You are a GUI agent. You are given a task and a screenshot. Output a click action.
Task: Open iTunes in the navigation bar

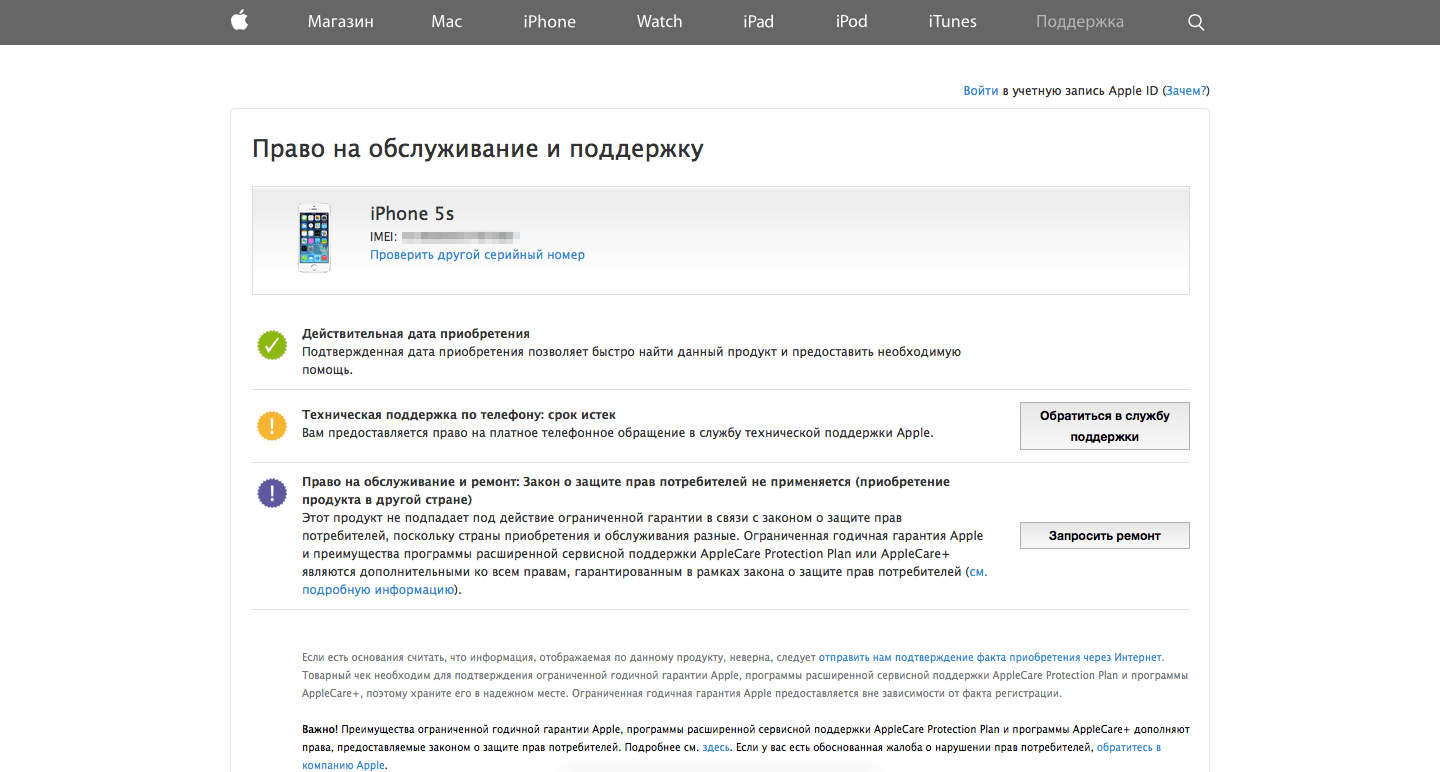pyautogui.click(x=952, y=21)
